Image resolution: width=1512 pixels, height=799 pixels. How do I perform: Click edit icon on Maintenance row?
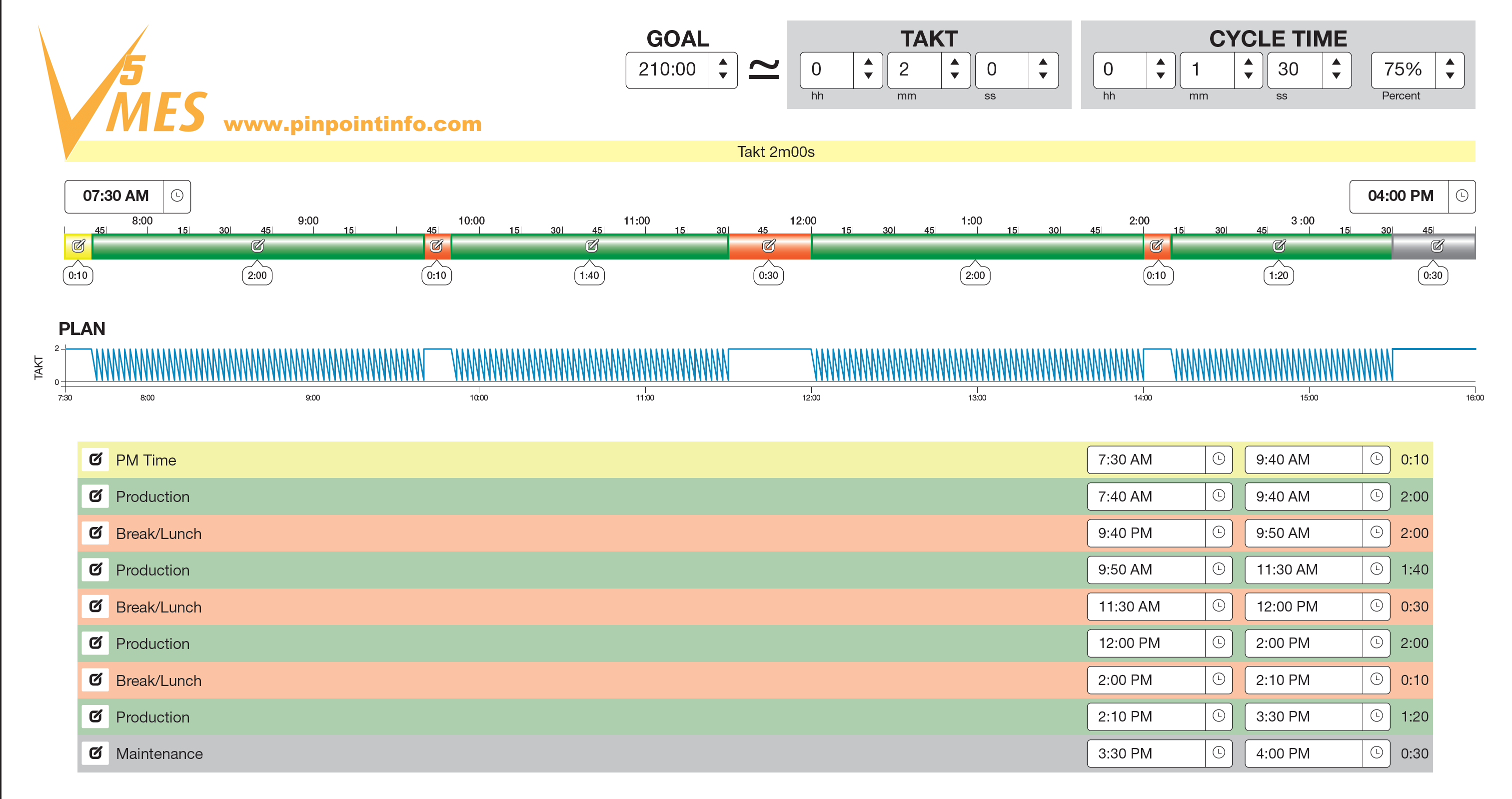pyautogui.click(x=95, y=752)
